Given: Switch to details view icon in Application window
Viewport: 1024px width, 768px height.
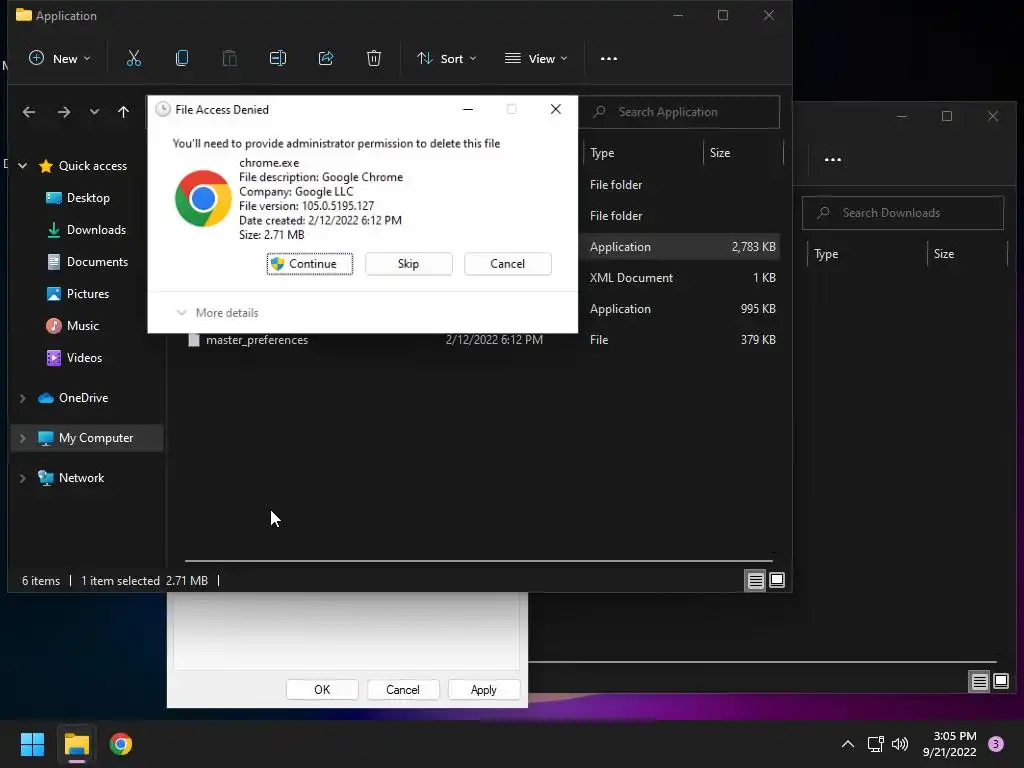Looking at the screenshot, I should point(756,580).
